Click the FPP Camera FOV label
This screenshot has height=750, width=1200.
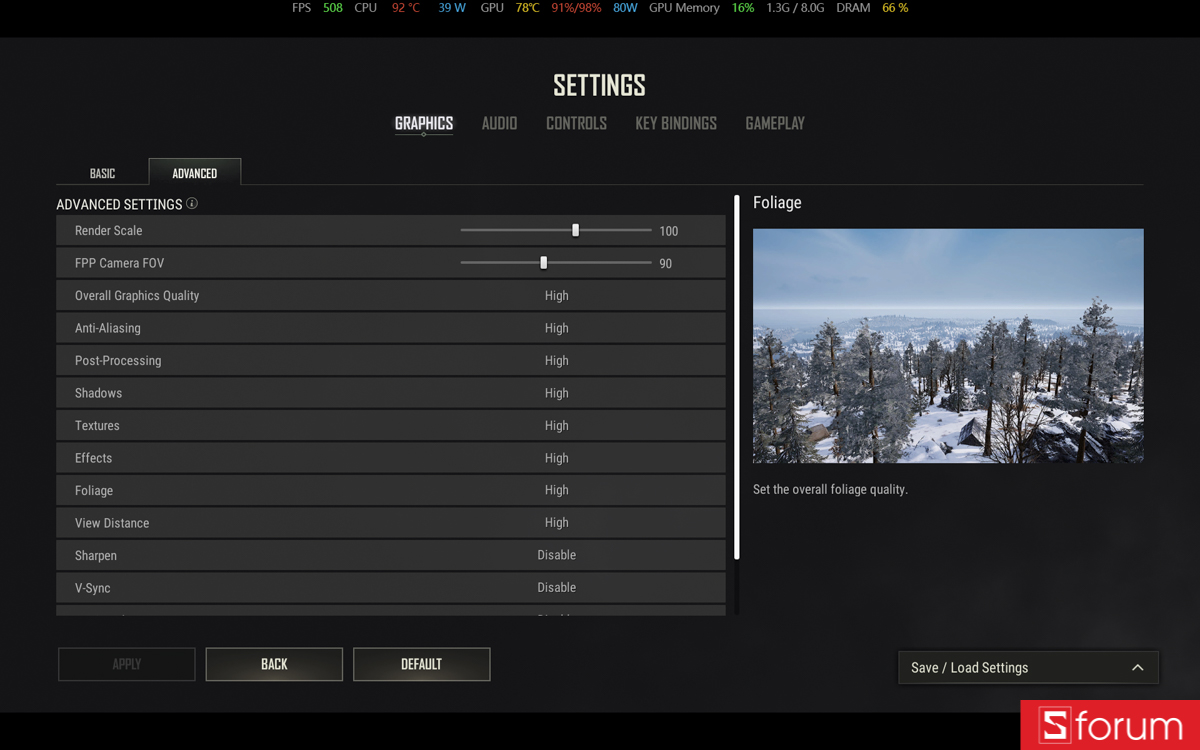(119, 263)
